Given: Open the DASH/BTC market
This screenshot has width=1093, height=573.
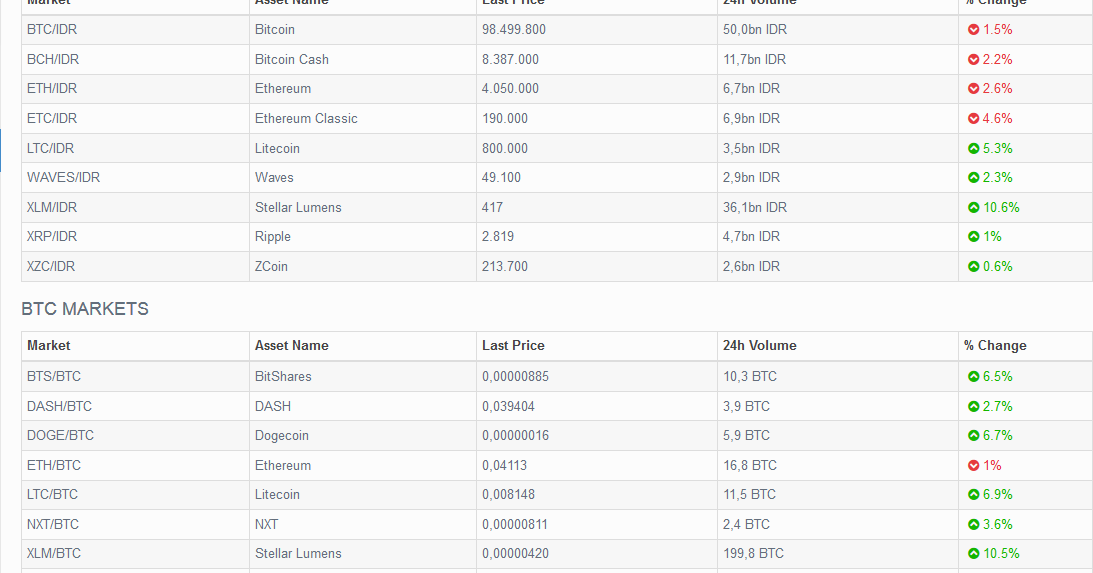Looking at the screenshot, I should (x=59, y=406).
